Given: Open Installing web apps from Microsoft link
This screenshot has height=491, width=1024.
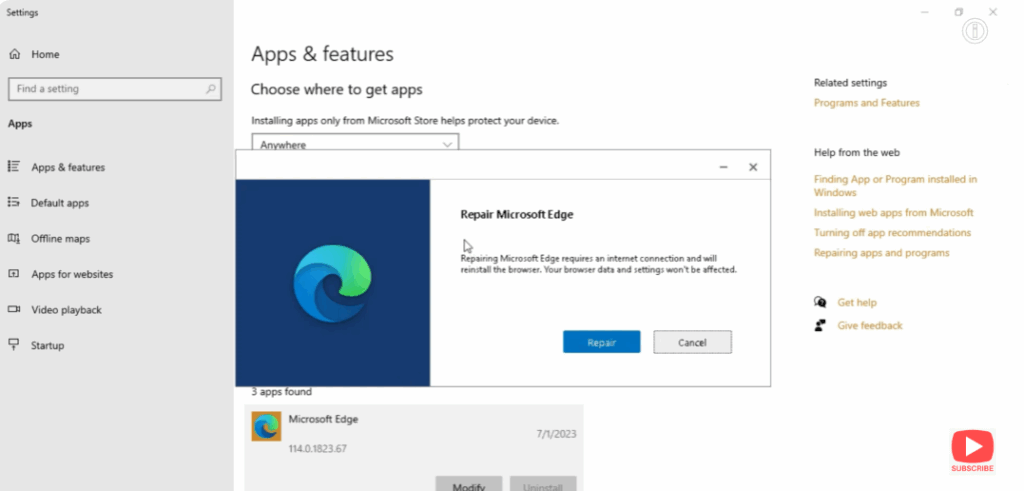Looking at the screenshot, I should (x=893, y=213).
